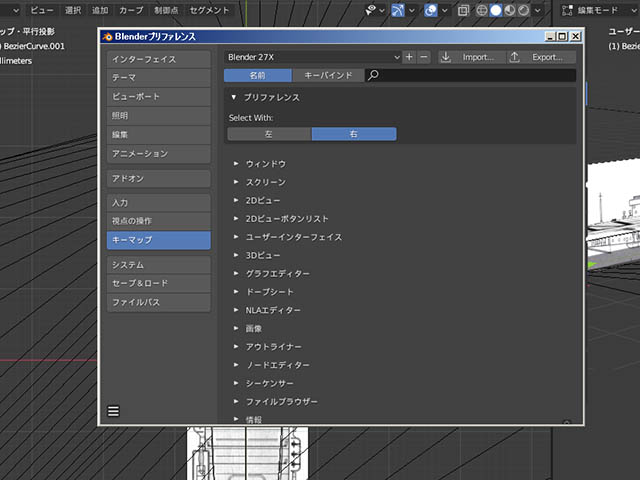Open the ビュー menu in viewport header
Screen dimensions: 640x480
pyautogui.click(x=42, y=10)
